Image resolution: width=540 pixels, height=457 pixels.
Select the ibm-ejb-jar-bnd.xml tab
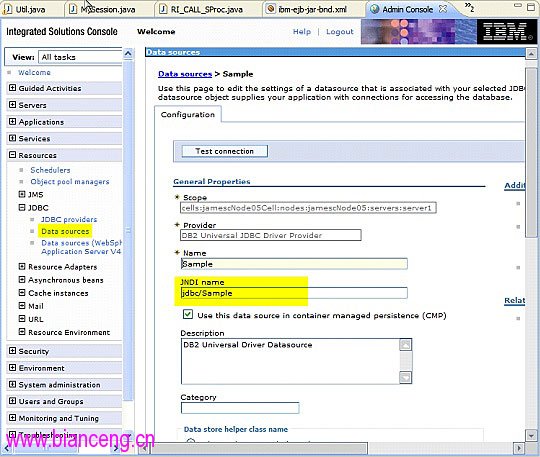click(307, 9)
